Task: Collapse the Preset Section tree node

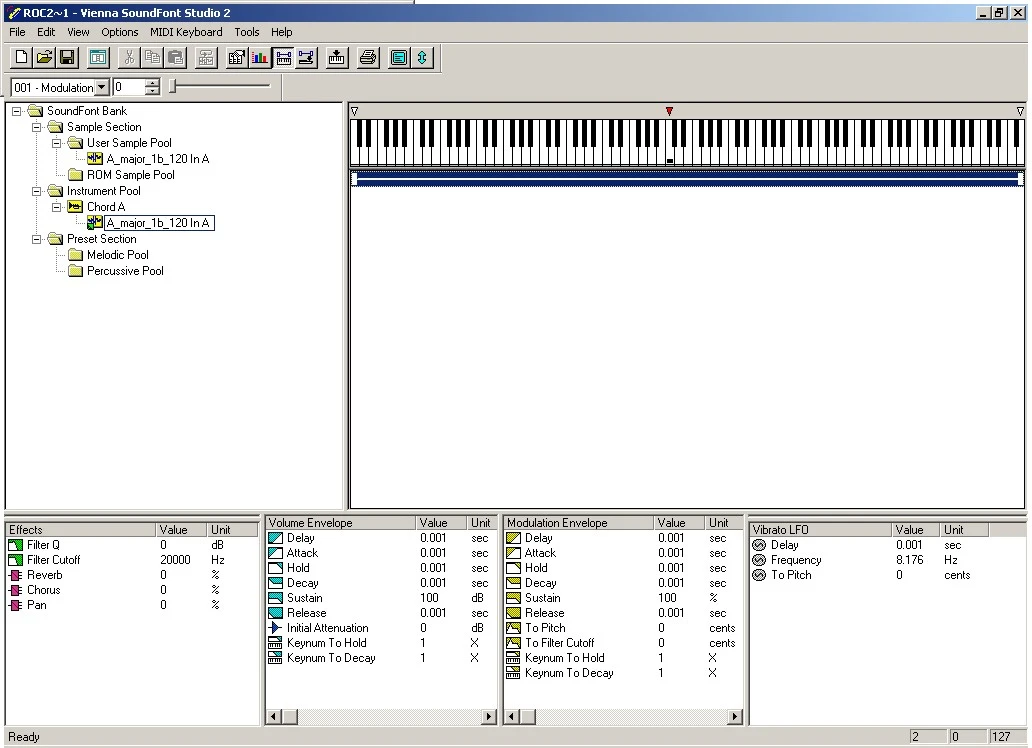Action: coord(37,239)
